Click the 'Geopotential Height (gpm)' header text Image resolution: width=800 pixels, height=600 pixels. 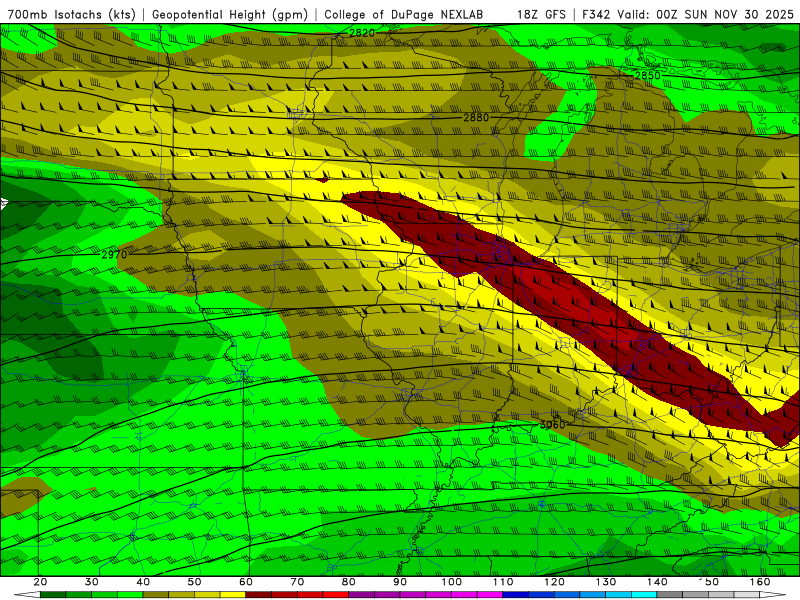(x=230, y=15)
